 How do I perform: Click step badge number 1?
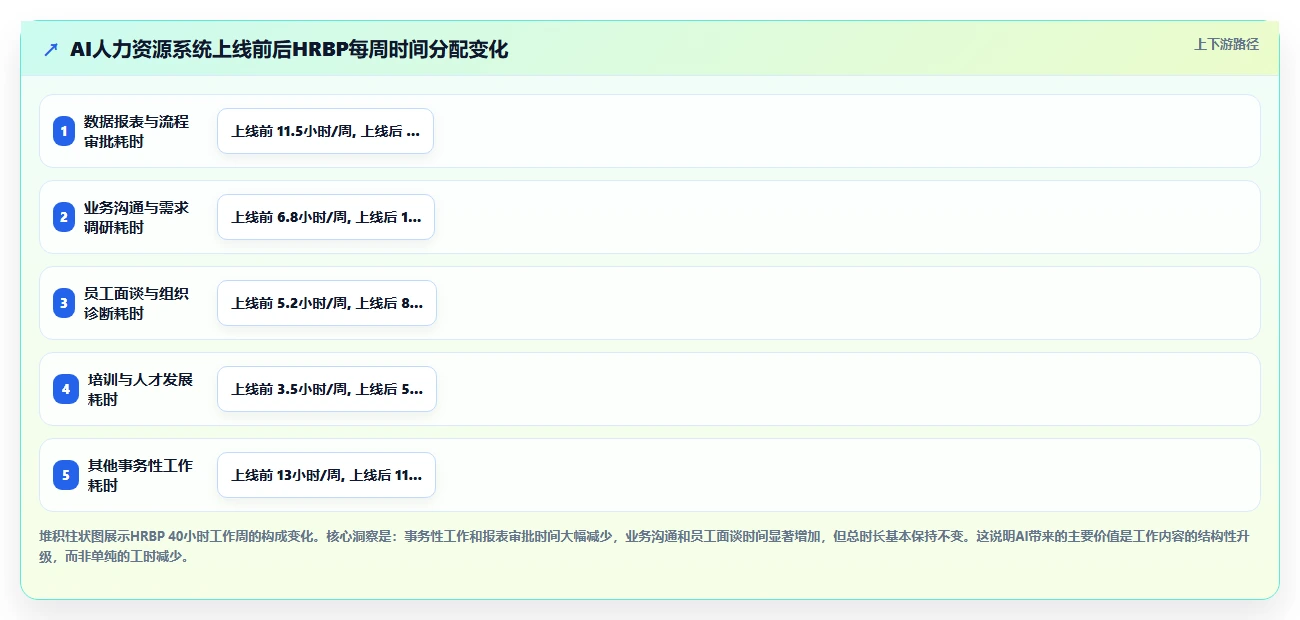pos(64,131)
